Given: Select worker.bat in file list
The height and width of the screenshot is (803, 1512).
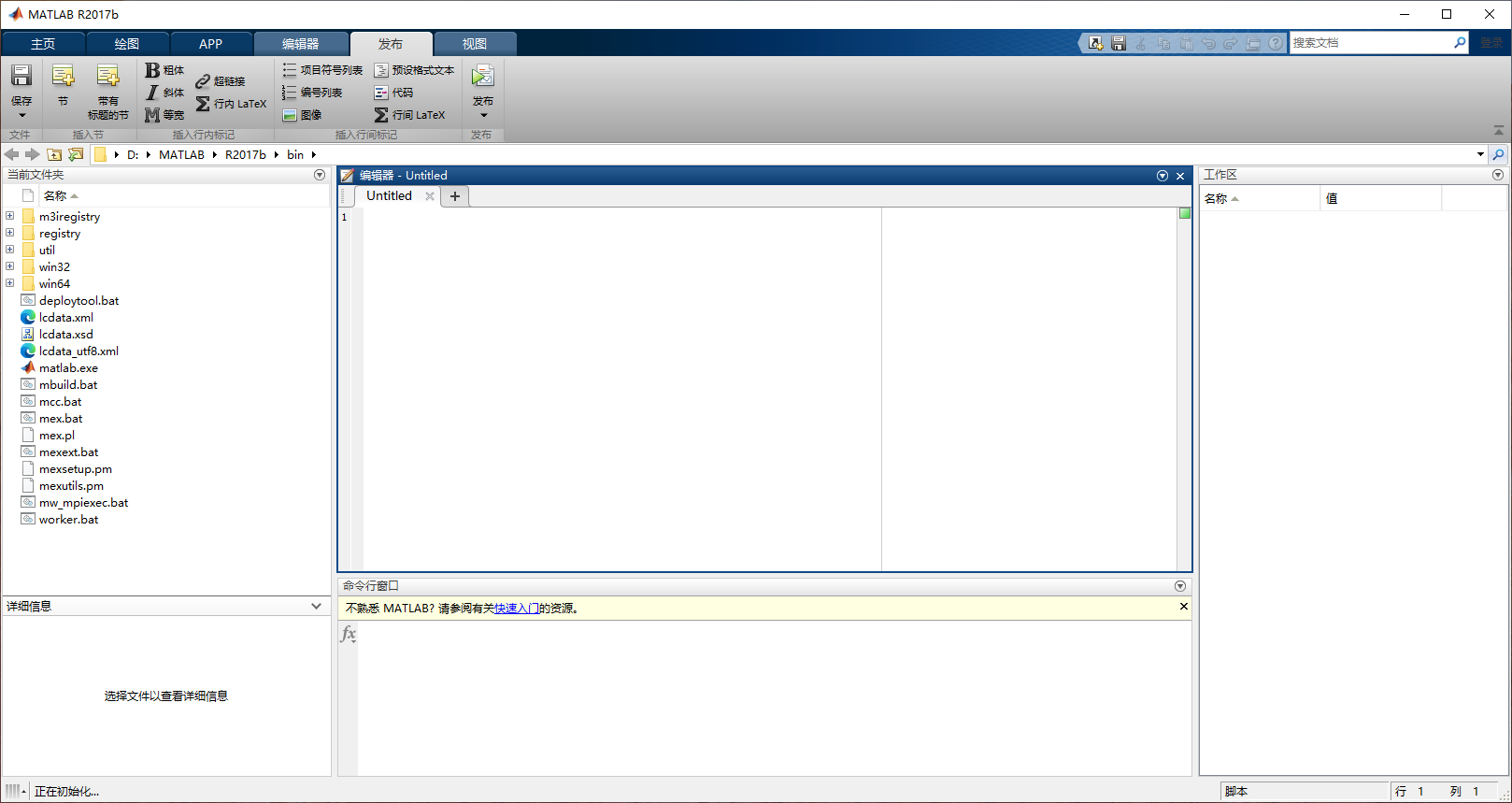Looking at the screenshot, I should click(x=68, y=519).
